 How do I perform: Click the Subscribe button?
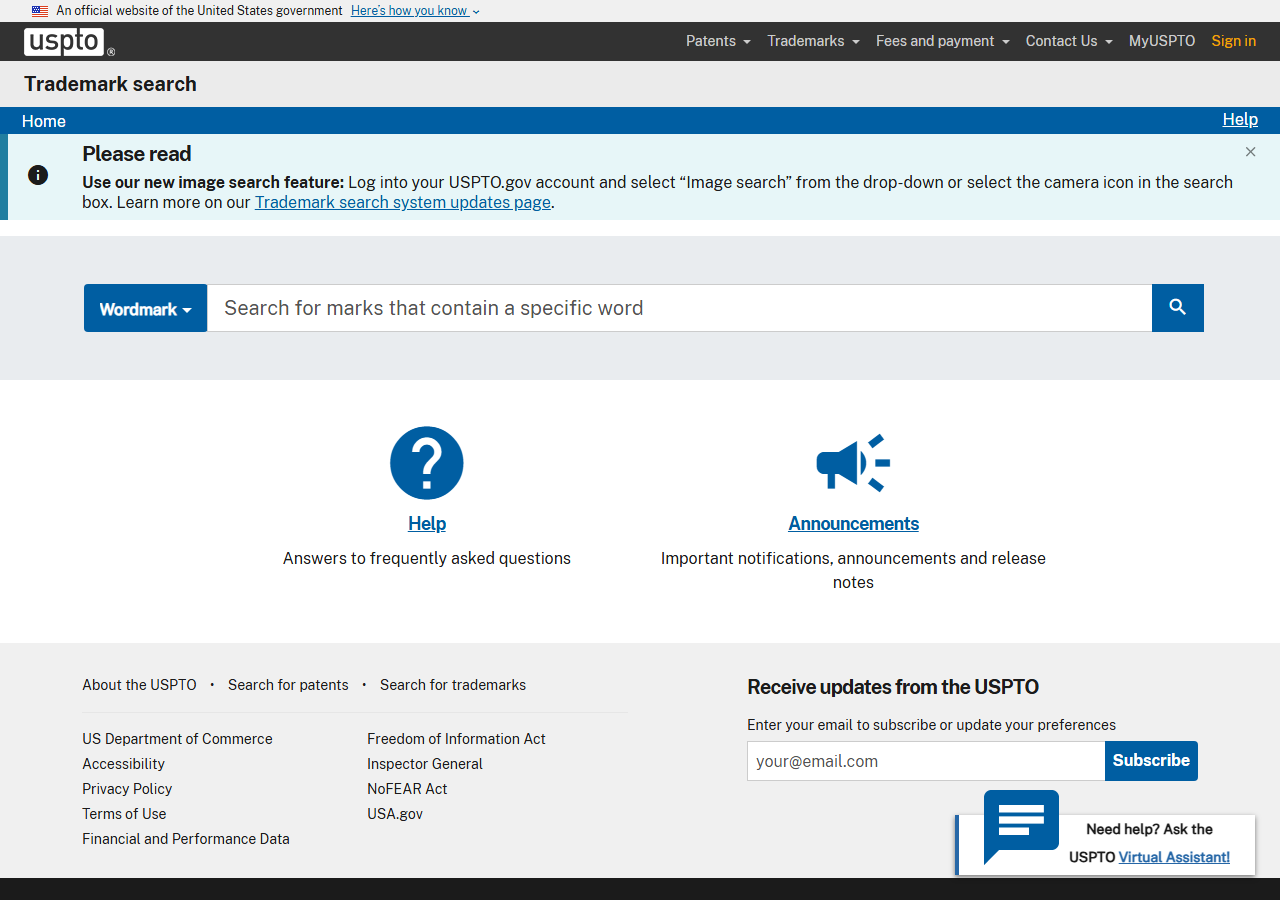point(1151,761)
